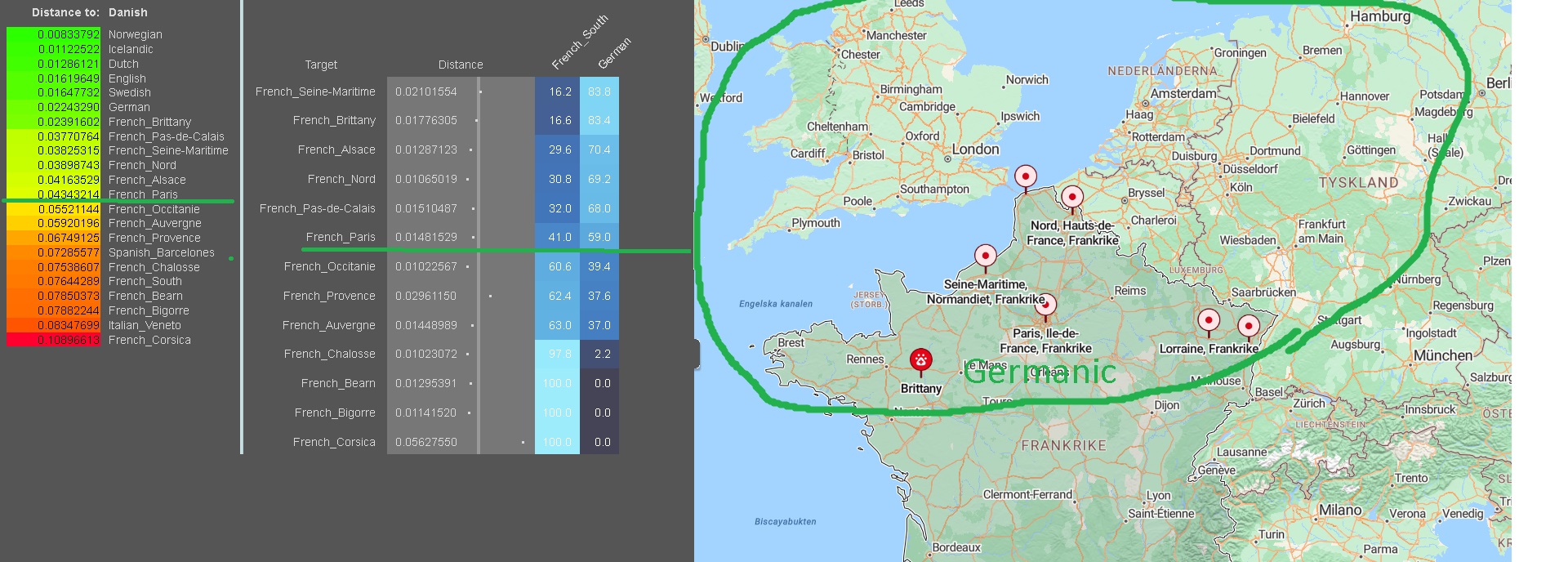Select English in the distance list
The image size is (1568, 562).
(x=127, y=78)
